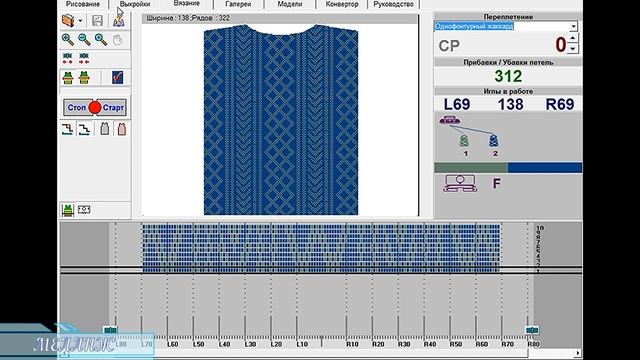This screenshot has width=640, height=360.
Task: Click the R10 needle ruler label
Action: click(x=352, y=344)
